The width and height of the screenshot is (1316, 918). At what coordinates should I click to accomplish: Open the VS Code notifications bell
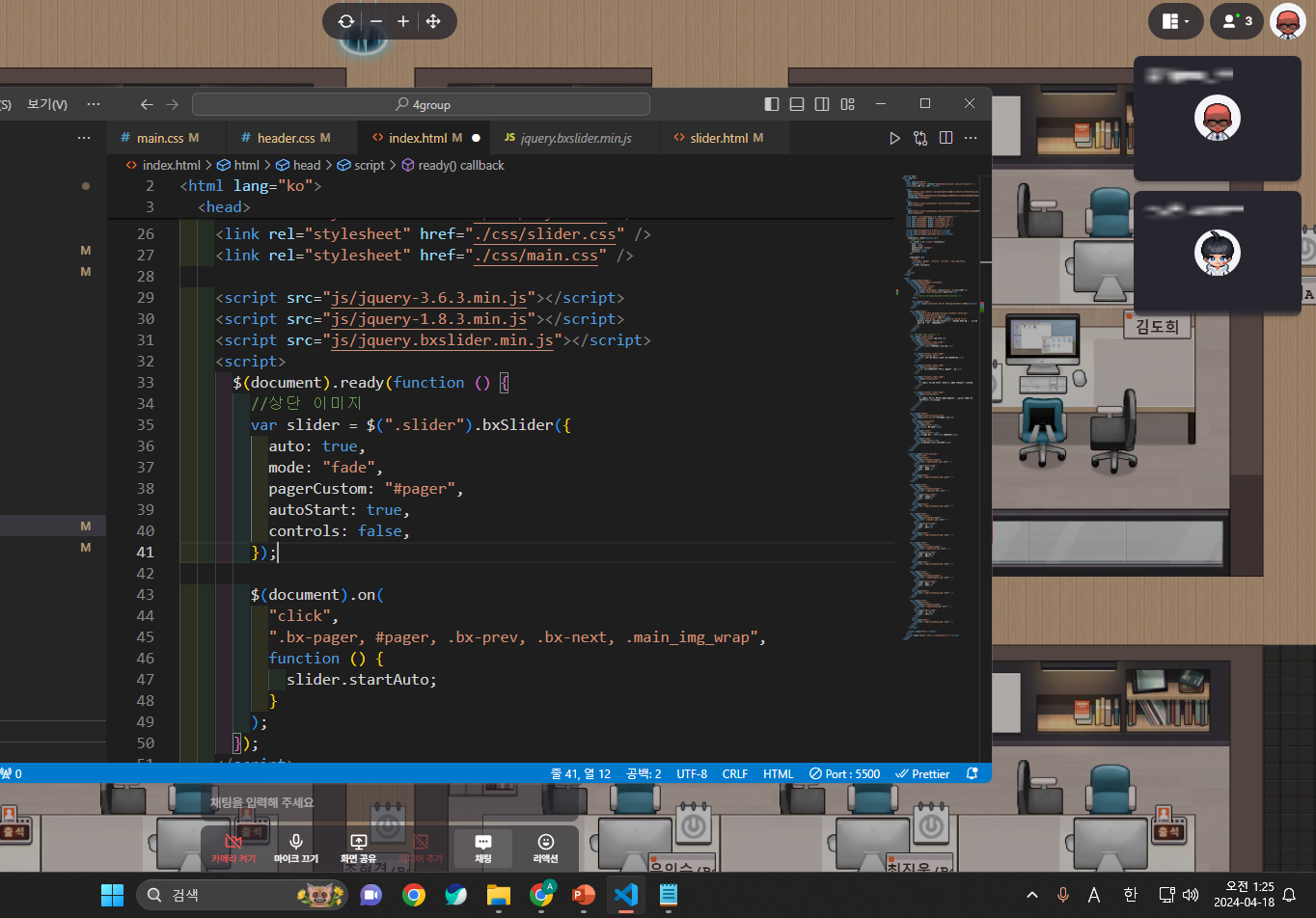[x=972, y=773]
